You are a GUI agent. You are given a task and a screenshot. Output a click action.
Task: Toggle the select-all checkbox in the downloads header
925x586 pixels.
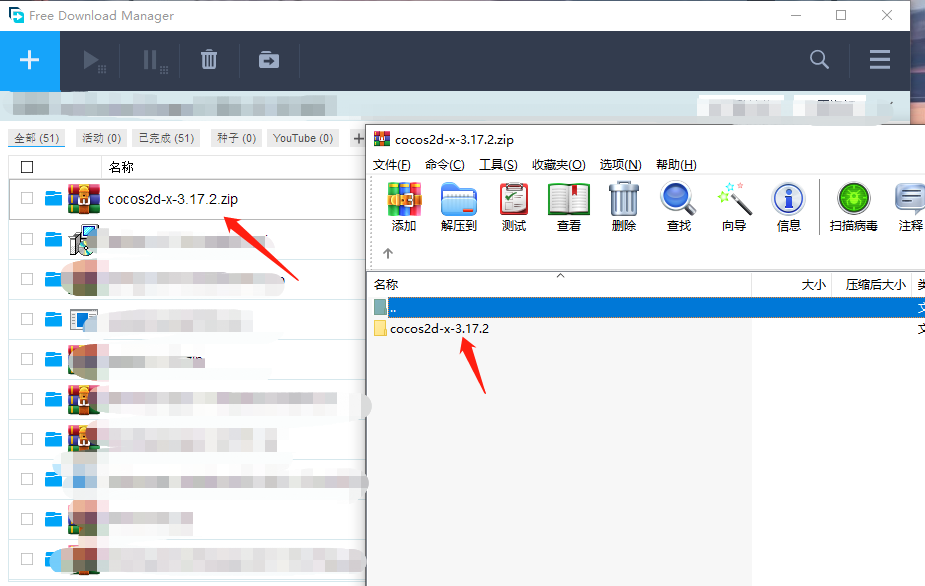(27, 167)
